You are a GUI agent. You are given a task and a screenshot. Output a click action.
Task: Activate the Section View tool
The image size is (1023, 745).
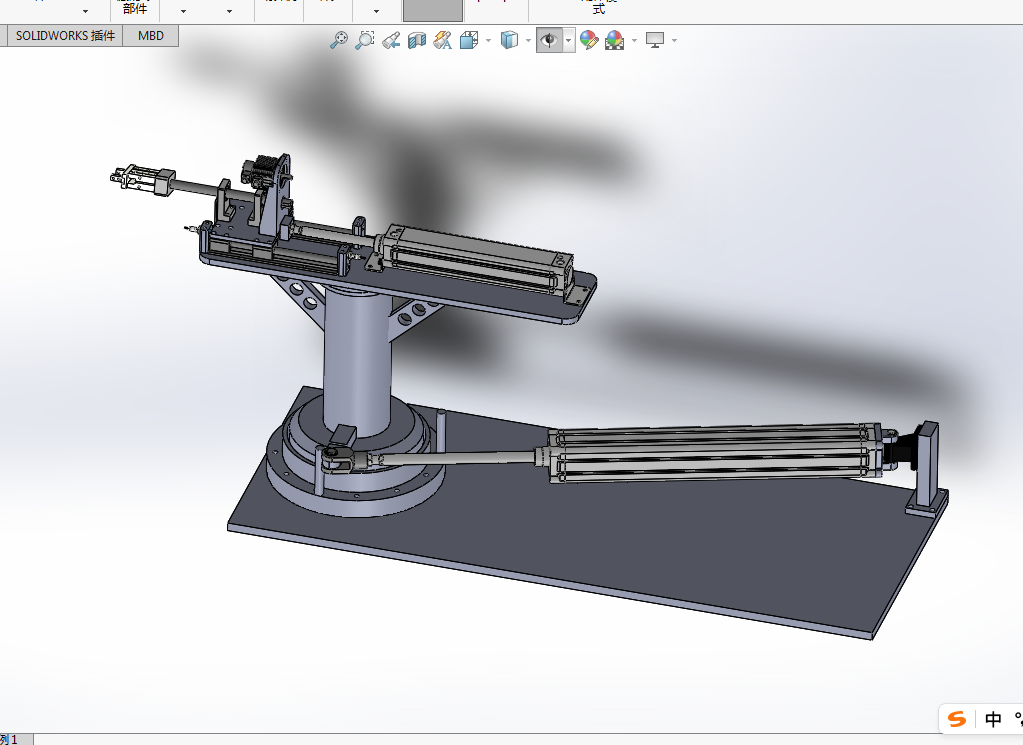[x=417, y=40]
